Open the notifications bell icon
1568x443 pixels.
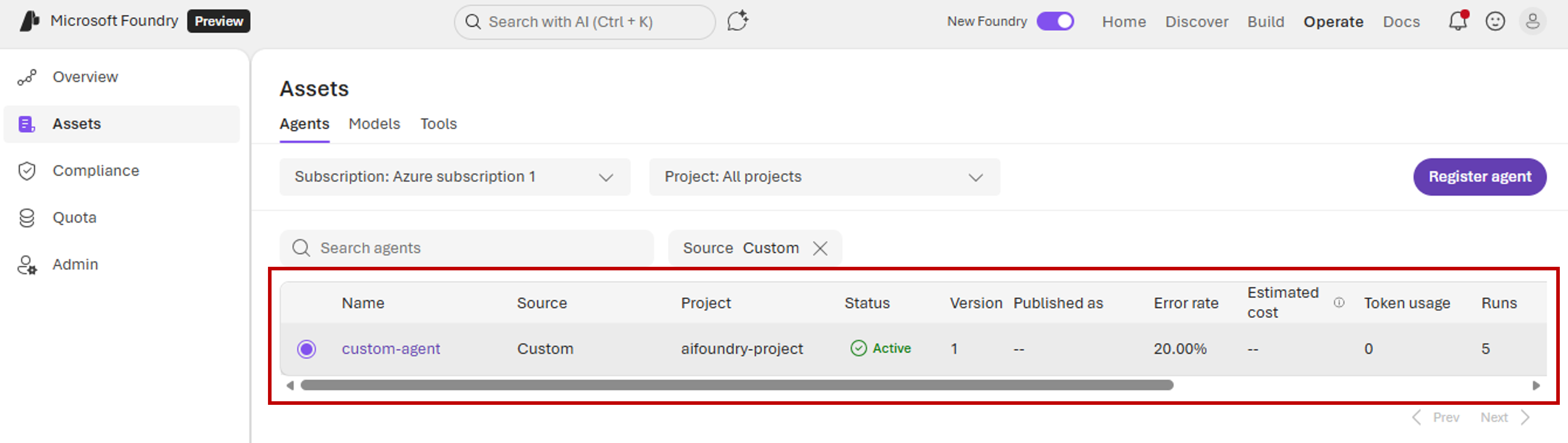click(1458, 21)
